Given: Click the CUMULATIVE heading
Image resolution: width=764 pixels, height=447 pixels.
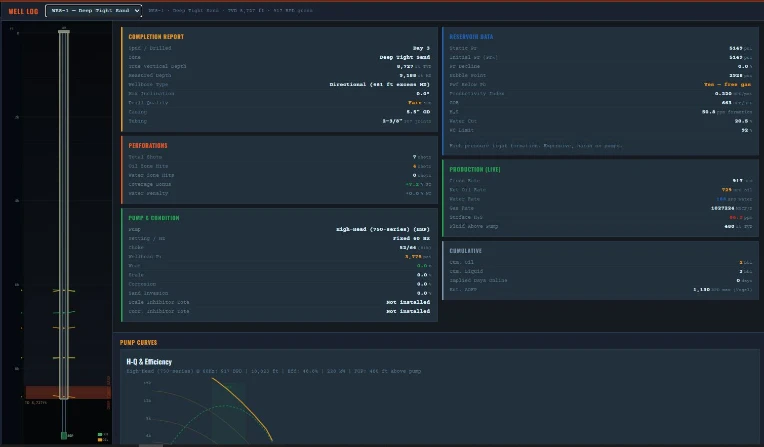Looking at the screenshot, I should (465, 251).
